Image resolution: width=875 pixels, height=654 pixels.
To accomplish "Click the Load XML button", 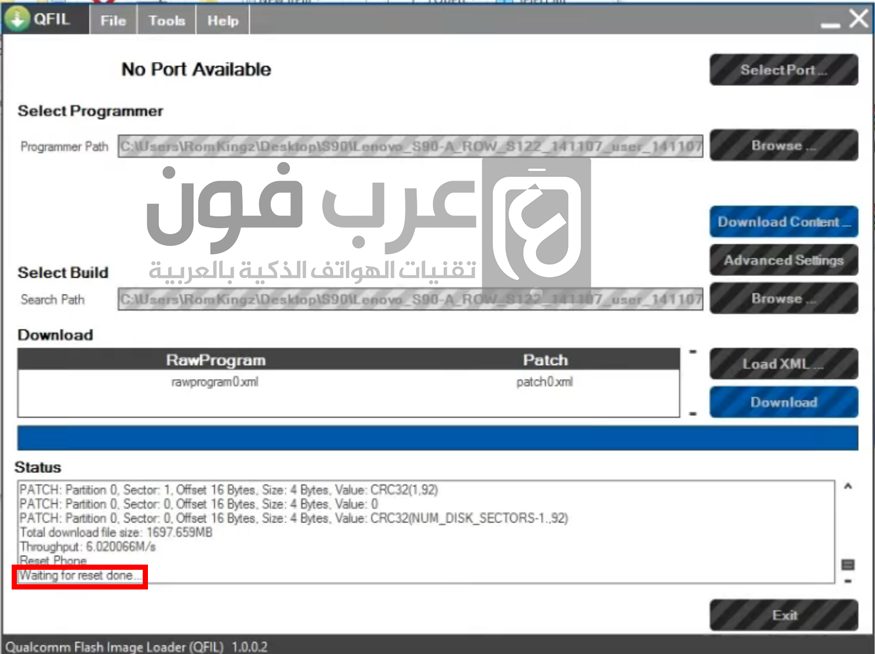I will pyautogui.click(x=783, y=364).
